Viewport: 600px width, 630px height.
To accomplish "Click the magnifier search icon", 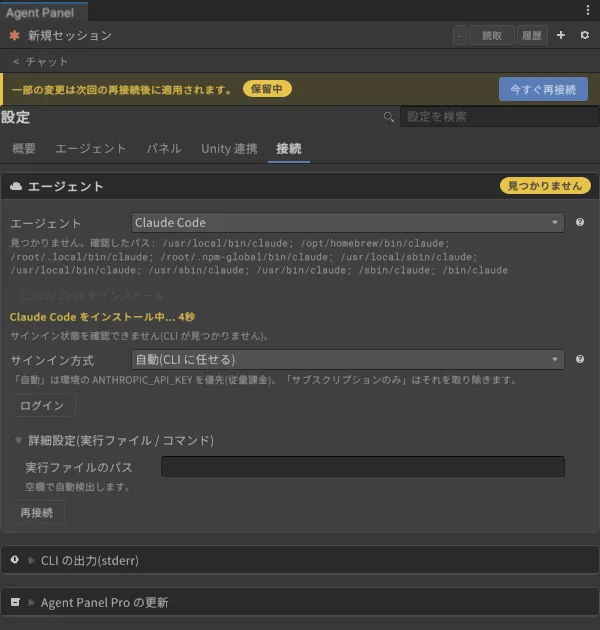I will click(389, 117).
